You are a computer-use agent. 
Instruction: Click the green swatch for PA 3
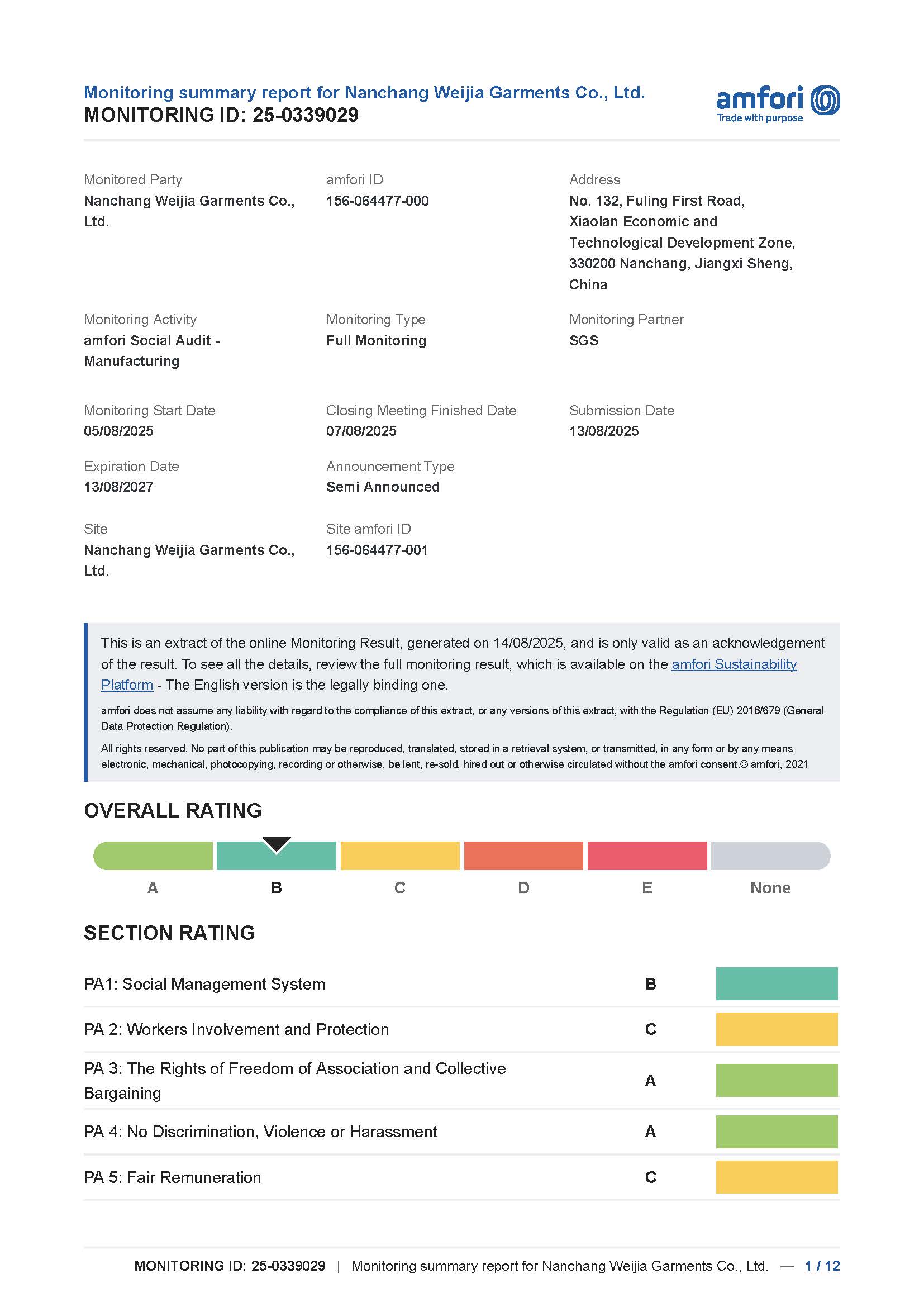[777, 1081]
